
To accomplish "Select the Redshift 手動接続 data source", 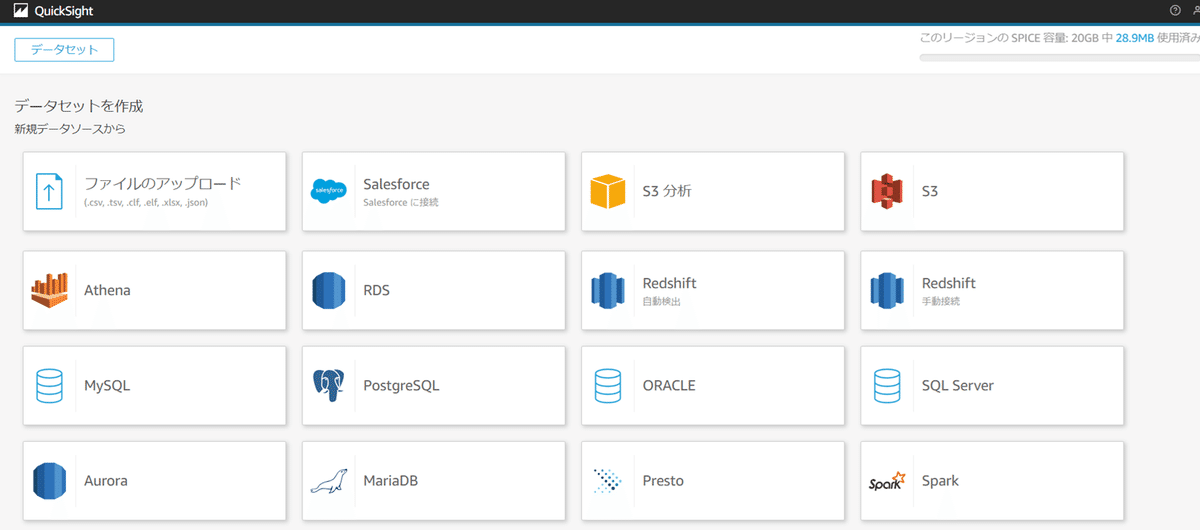I will (x=992, y=290).
